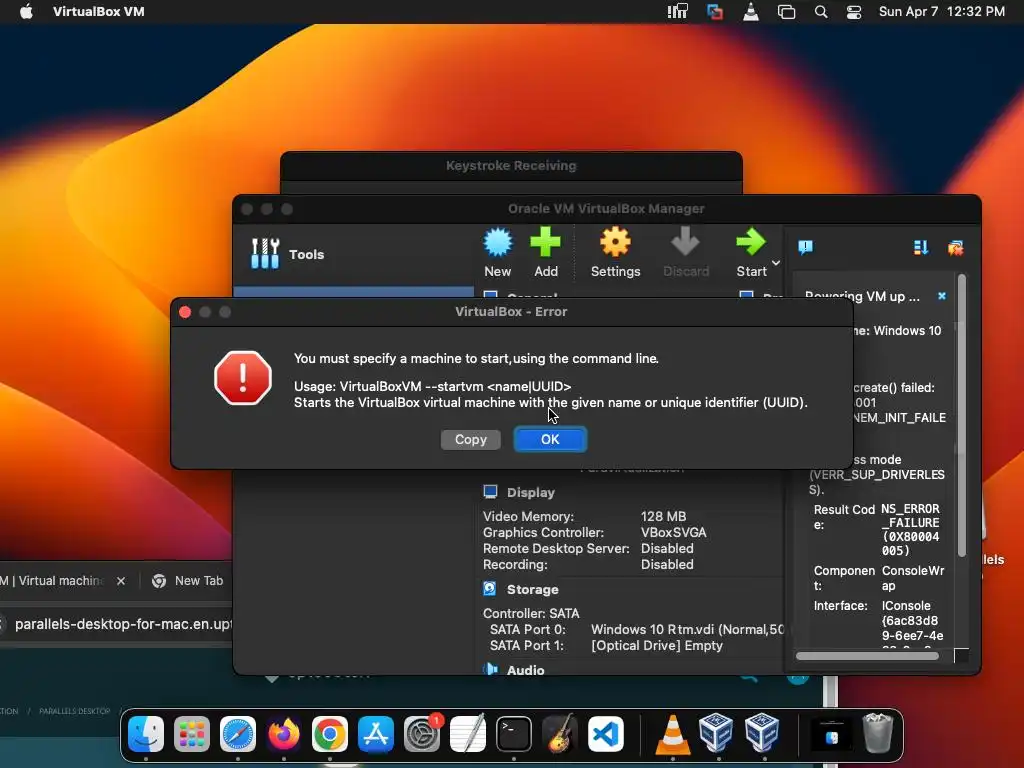This screenshot has height=768, width=1024.
Task: Open Spotlight search in the menu bar
Action: pos(821,12)
